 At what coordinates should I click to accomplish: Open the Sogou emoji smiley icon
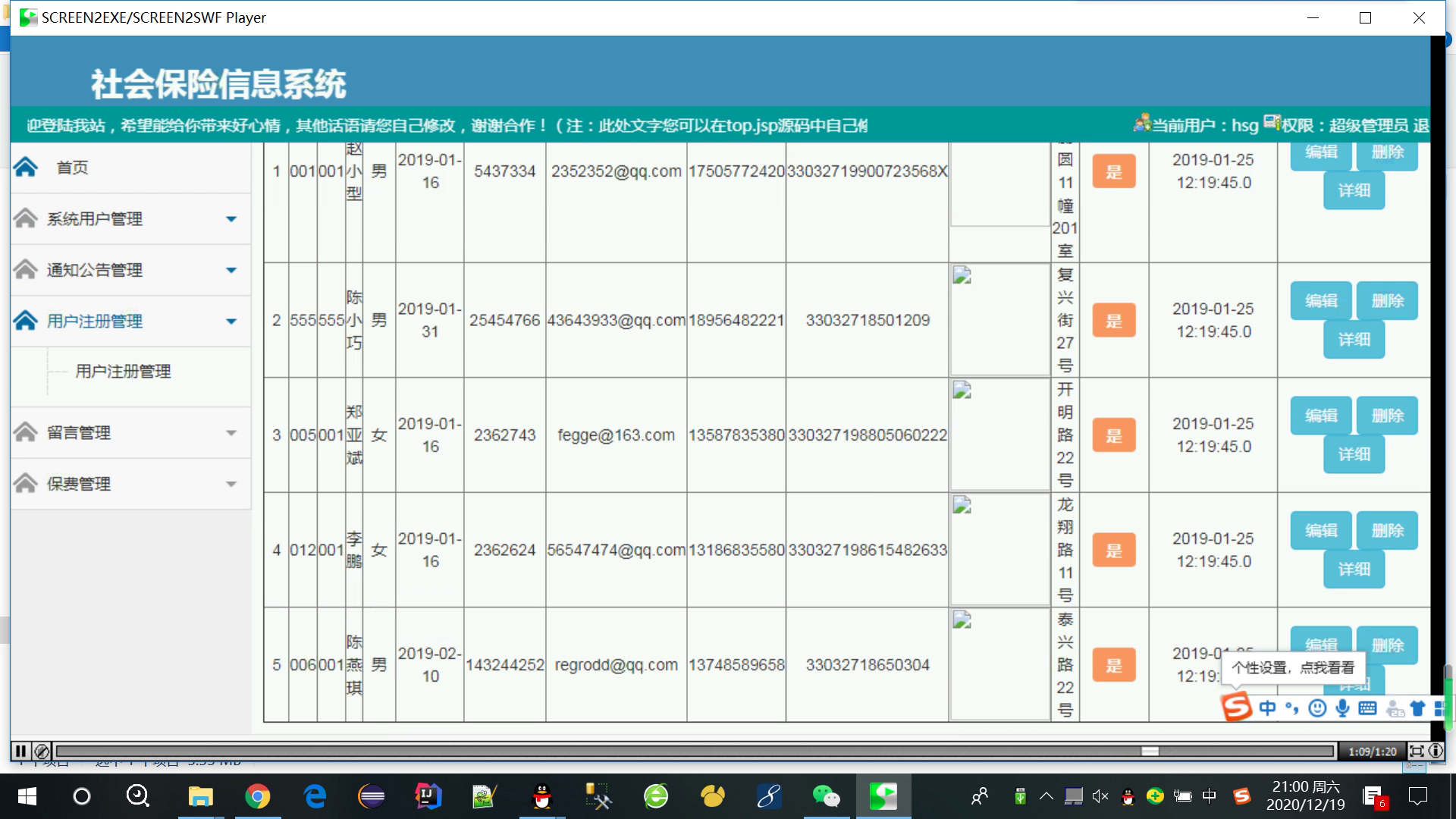(1318, 708)
